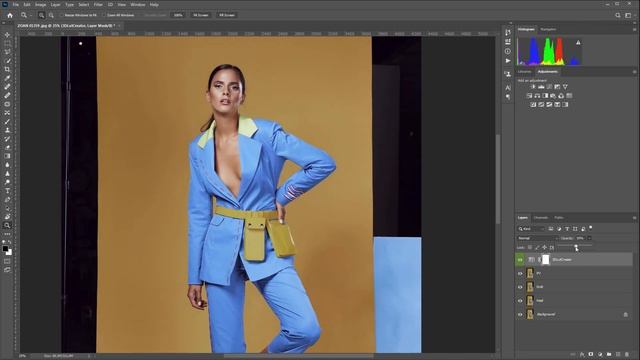Image resolution: width=640 pixels, height=360 pixels.
Task: Open the Window menu
Action: pyautogui.click(x=138, y=4)
